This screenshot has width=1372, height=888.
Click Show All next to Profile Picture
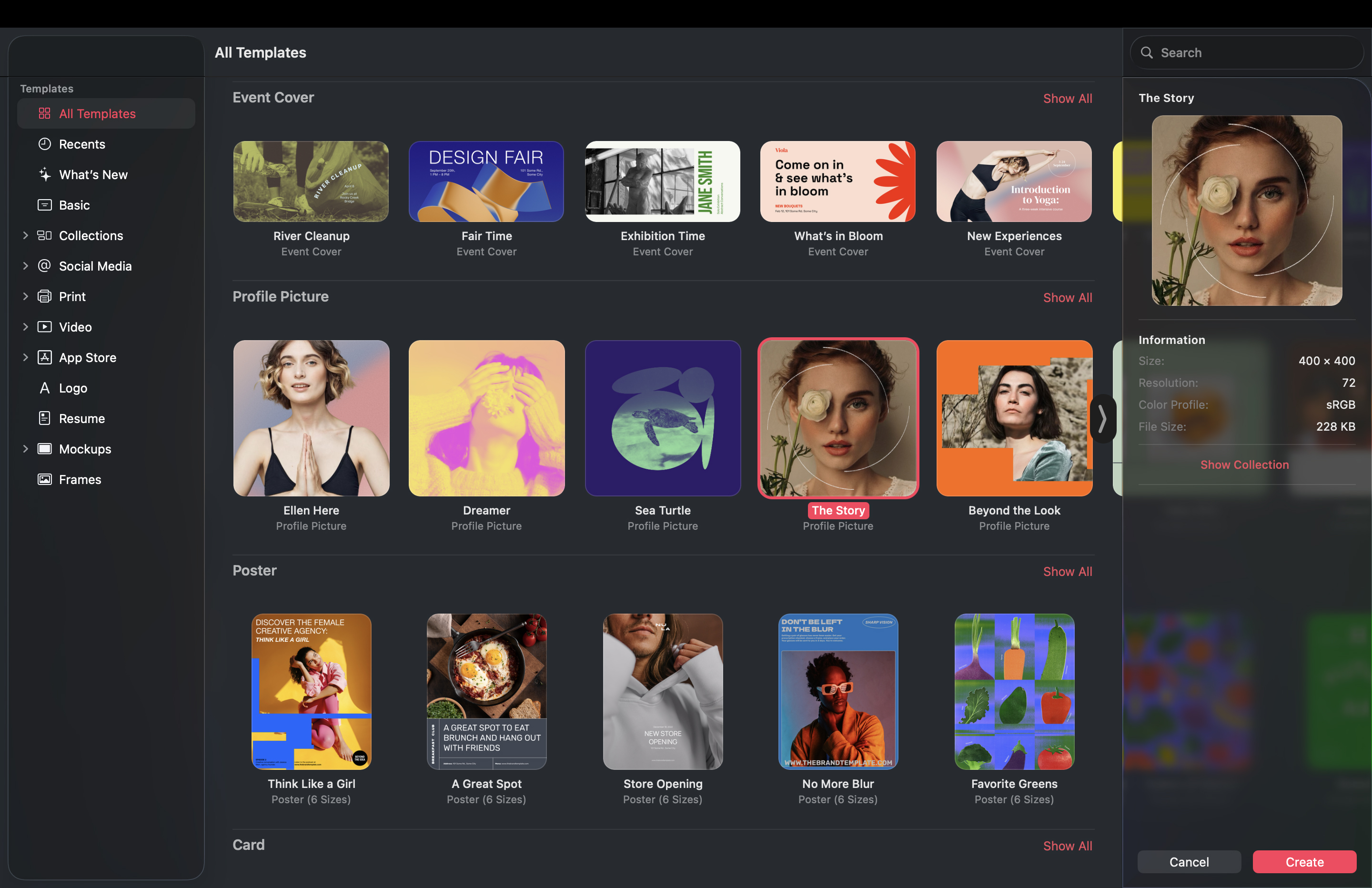(1067, 297)
